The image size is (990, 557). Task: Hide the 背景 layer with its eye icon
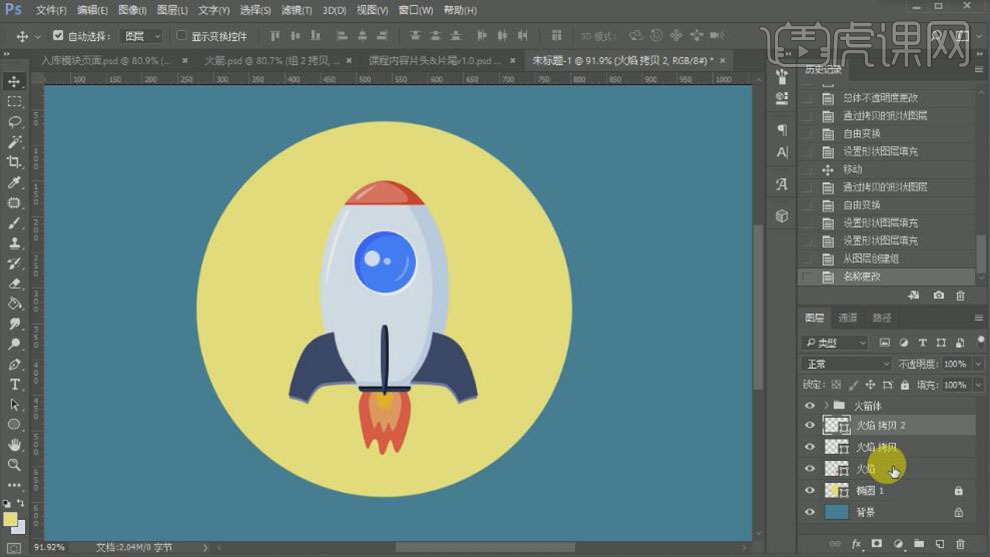click(x=810, y=512)
